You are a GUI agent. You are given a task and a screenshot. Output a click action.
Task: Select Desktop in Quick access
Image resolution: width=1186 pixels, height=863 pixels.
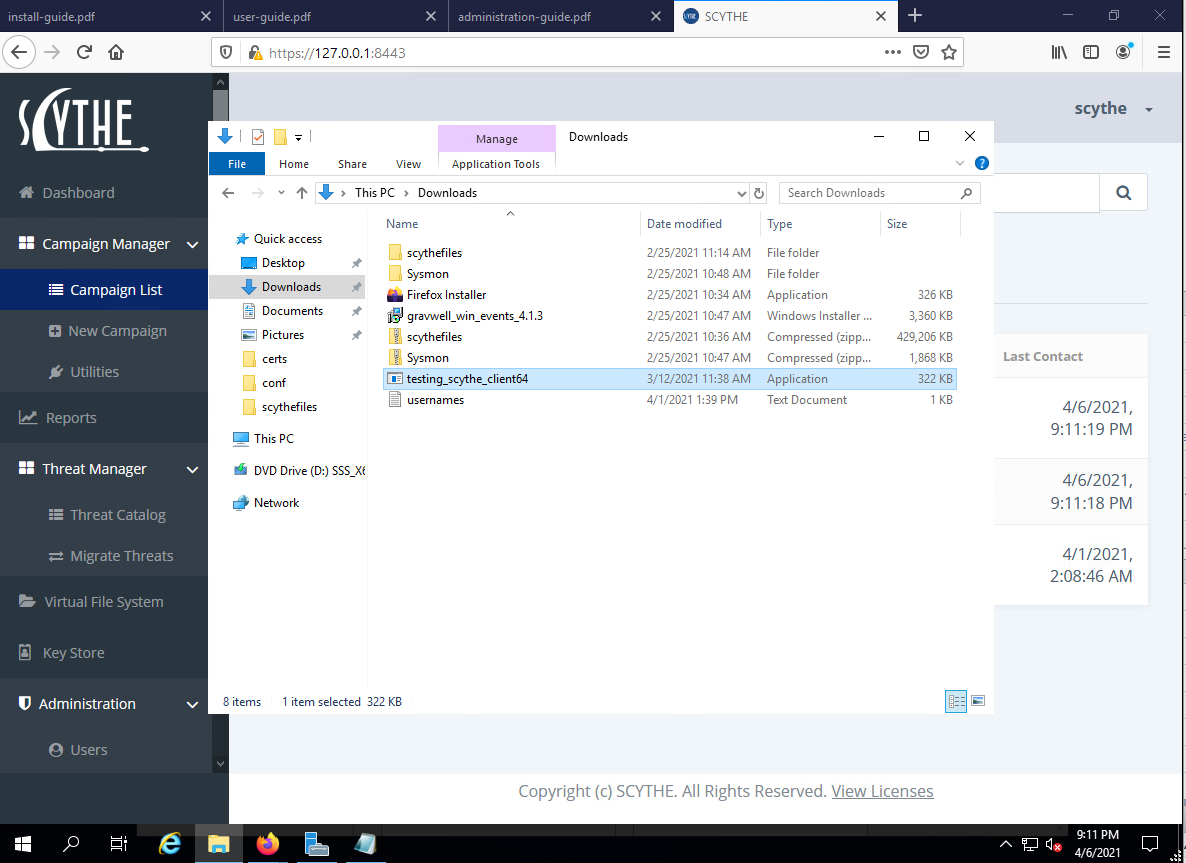(x=282, y=262)
